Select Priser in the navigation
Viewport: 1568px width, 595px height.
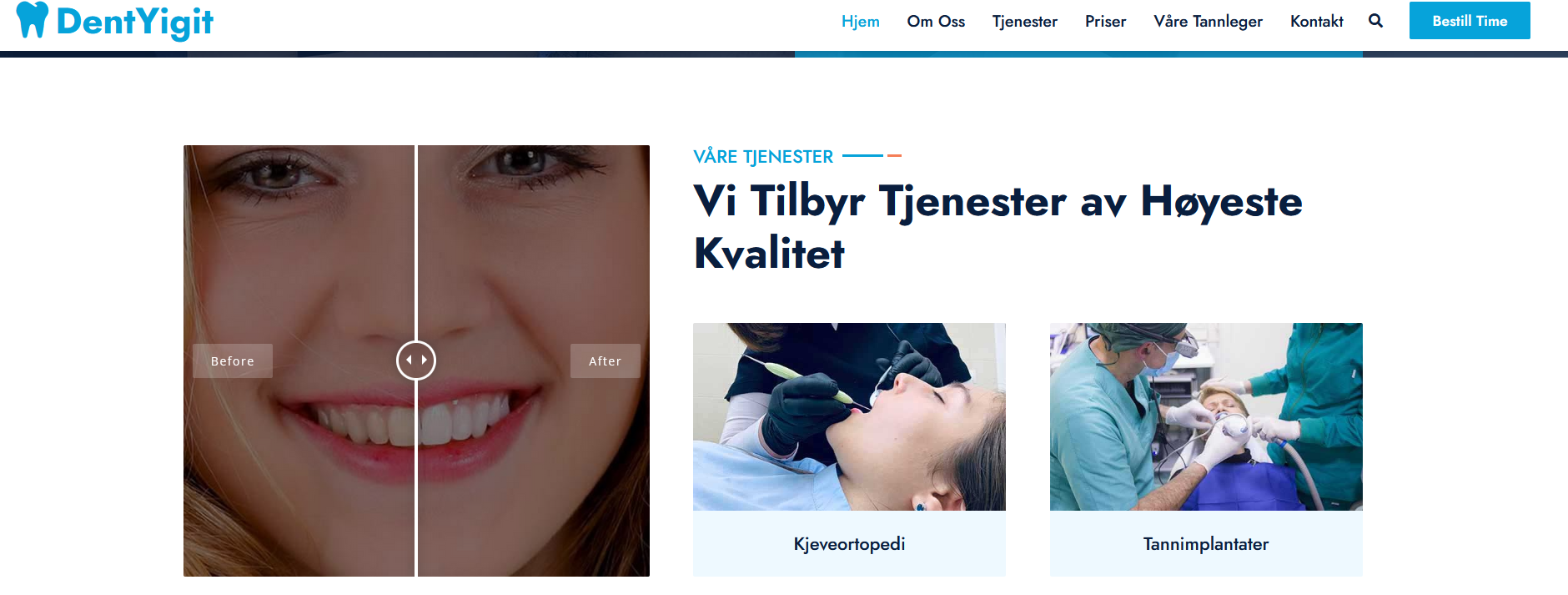pyautogui.click(x=1106, y=22)
